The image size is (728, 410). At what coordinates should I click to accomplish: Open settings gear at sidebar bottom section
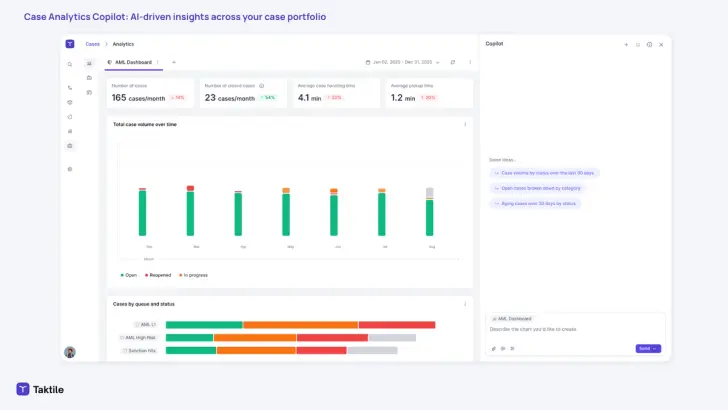click(x=70, y=169)
